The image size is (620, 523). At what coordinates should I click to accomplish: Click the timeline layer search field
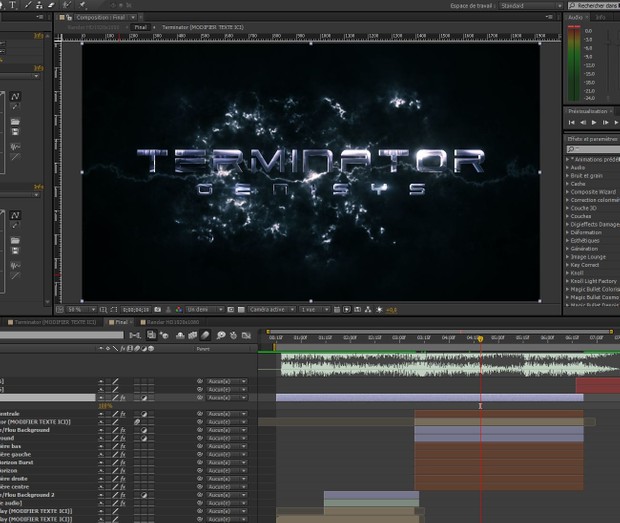click(x=62, y=335)
